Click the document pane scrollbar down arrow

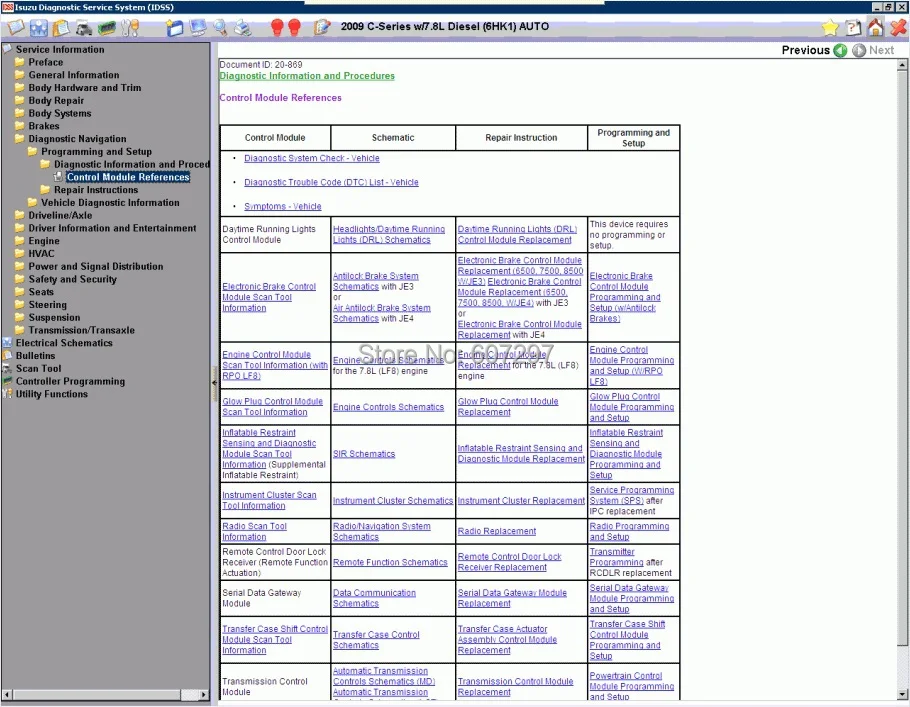pos(902,694)
